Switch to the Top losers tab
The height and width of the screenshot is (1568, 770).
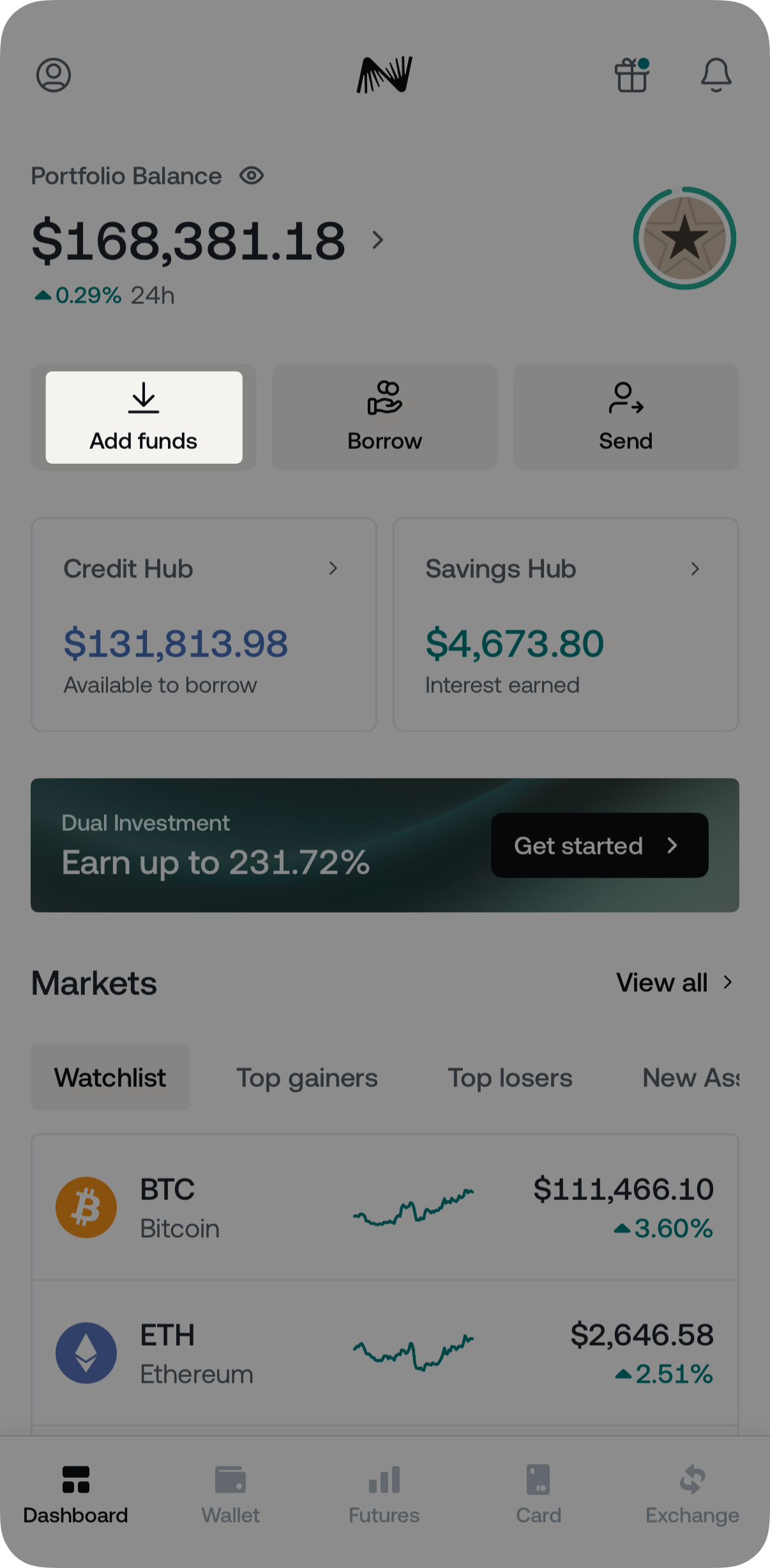pyautogui.click(x=510, y=1078)
